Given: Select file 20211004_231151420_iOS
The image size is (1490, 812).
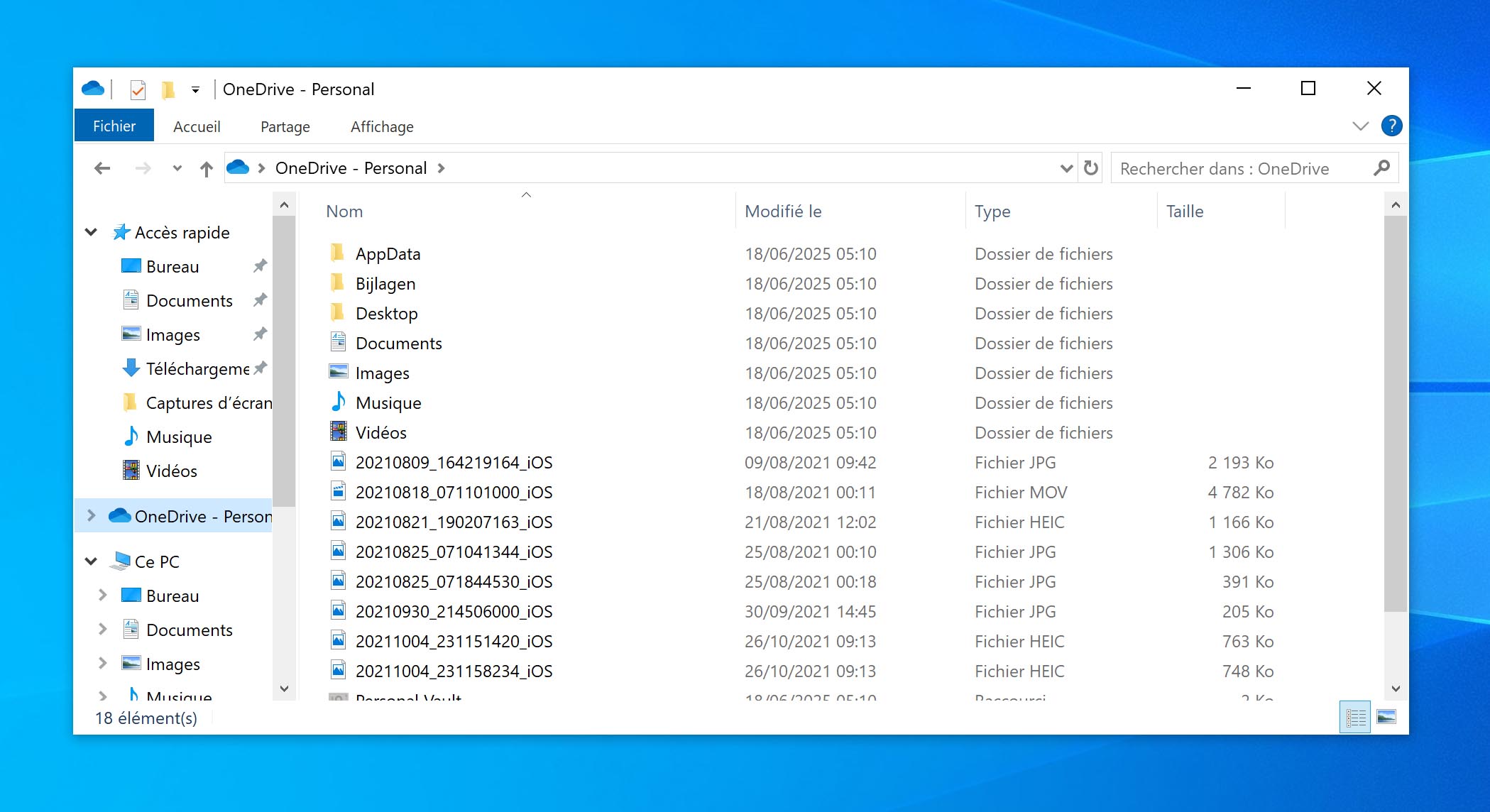Looking at the screenshot, I should pyautogui.click(x=454, y=642).
